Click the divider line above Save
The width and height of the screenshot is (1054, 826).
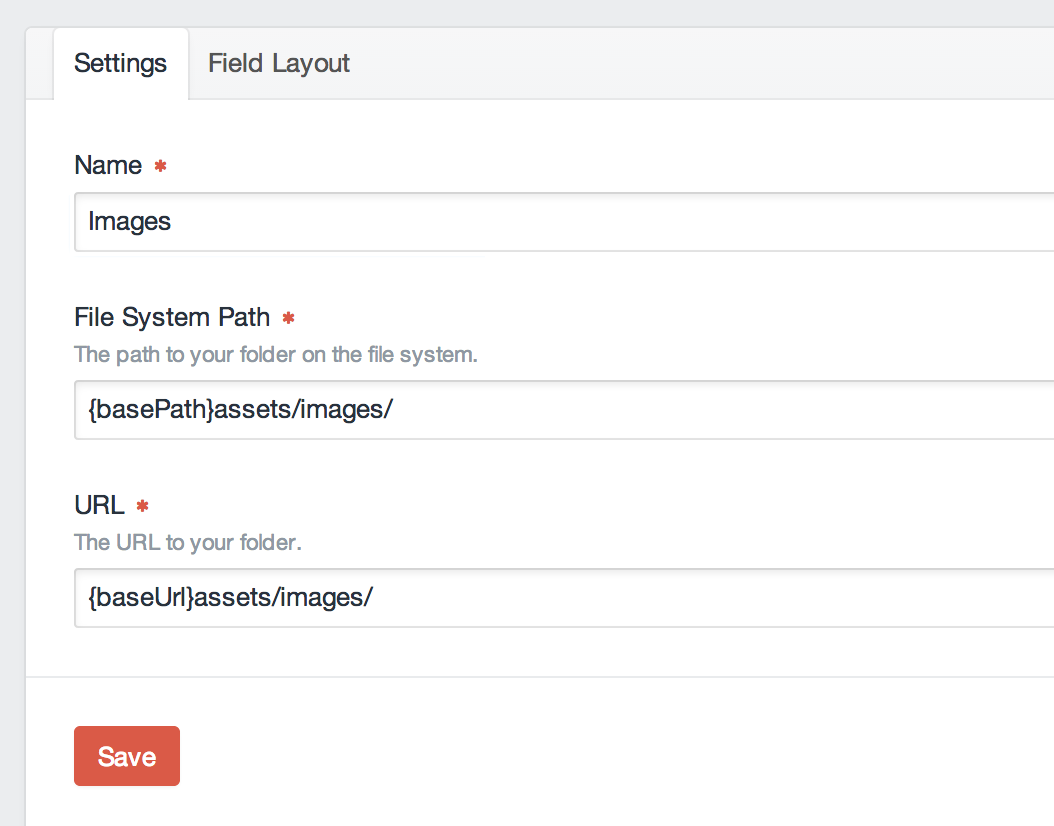[540, 677]
